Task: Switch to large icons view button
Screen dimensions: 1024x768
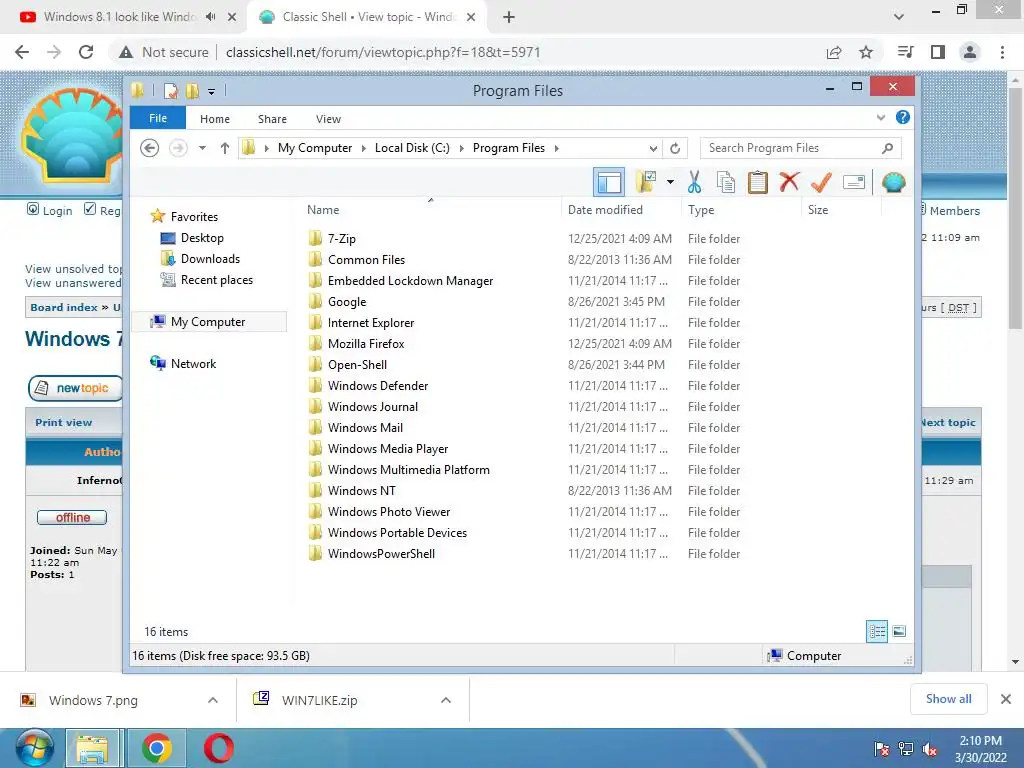Action: tap(899, 631)
